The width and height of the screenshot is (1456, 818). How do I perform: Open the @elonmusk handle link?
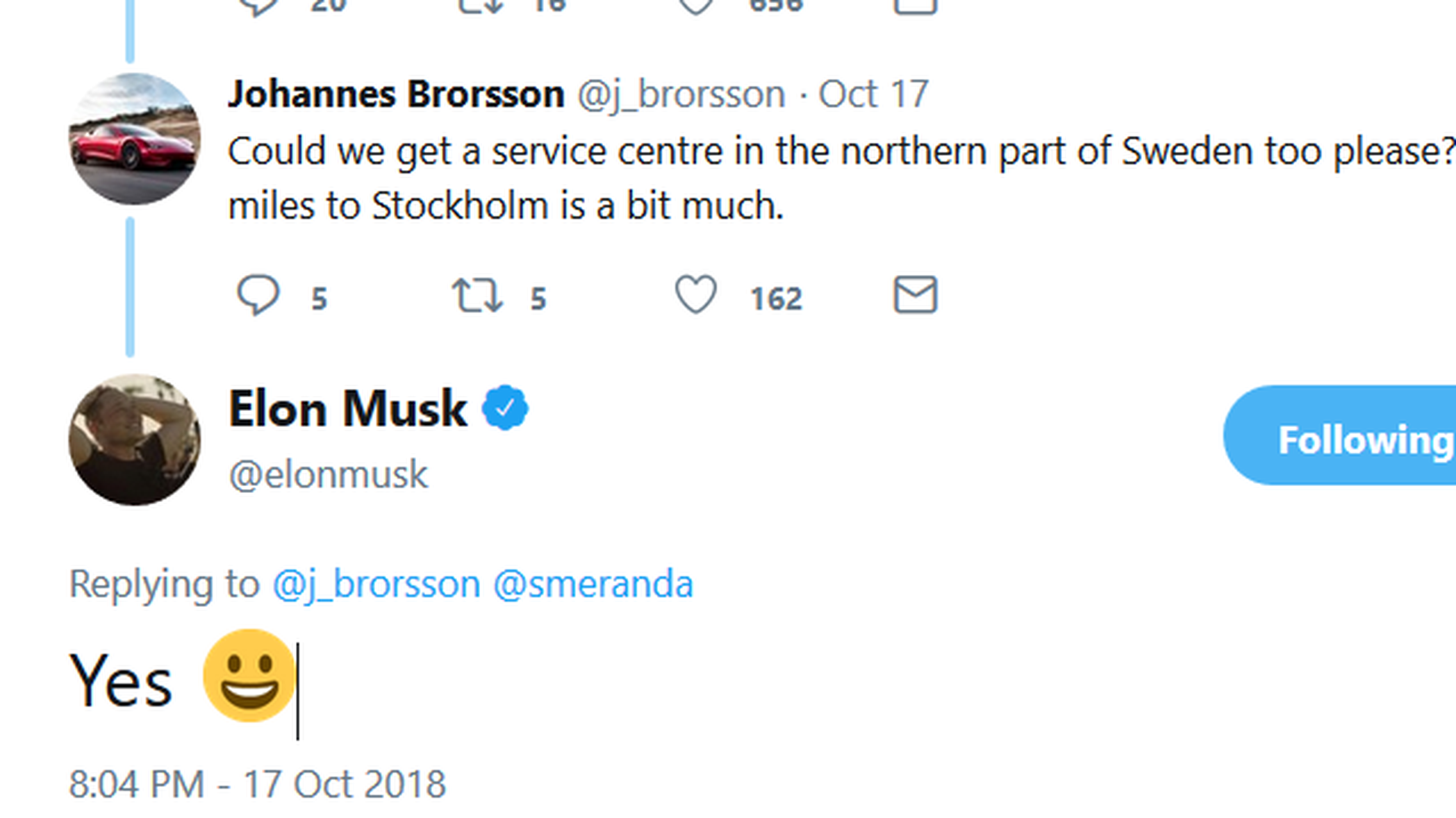[328, 475]
